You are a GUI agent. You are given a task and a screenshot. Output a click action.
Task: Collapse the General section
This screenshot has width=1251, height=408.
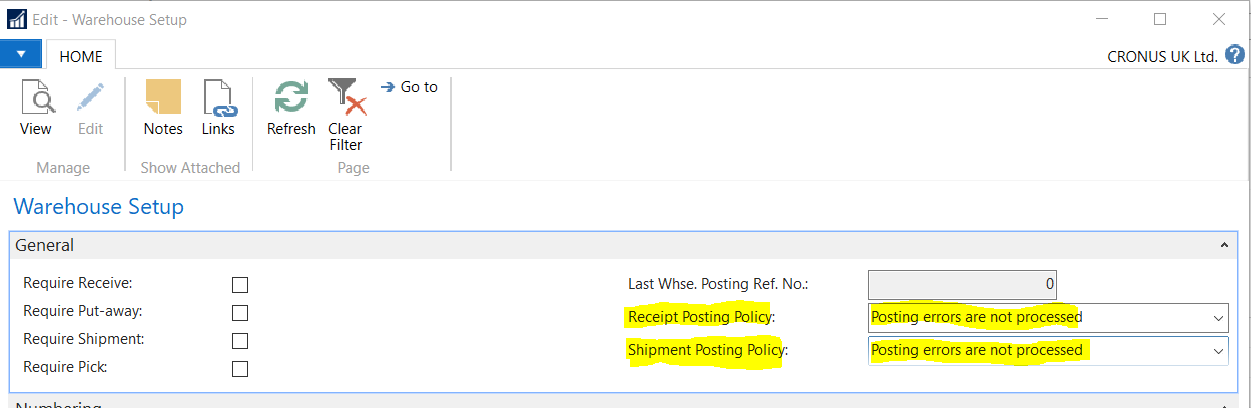coord(1225,245)
